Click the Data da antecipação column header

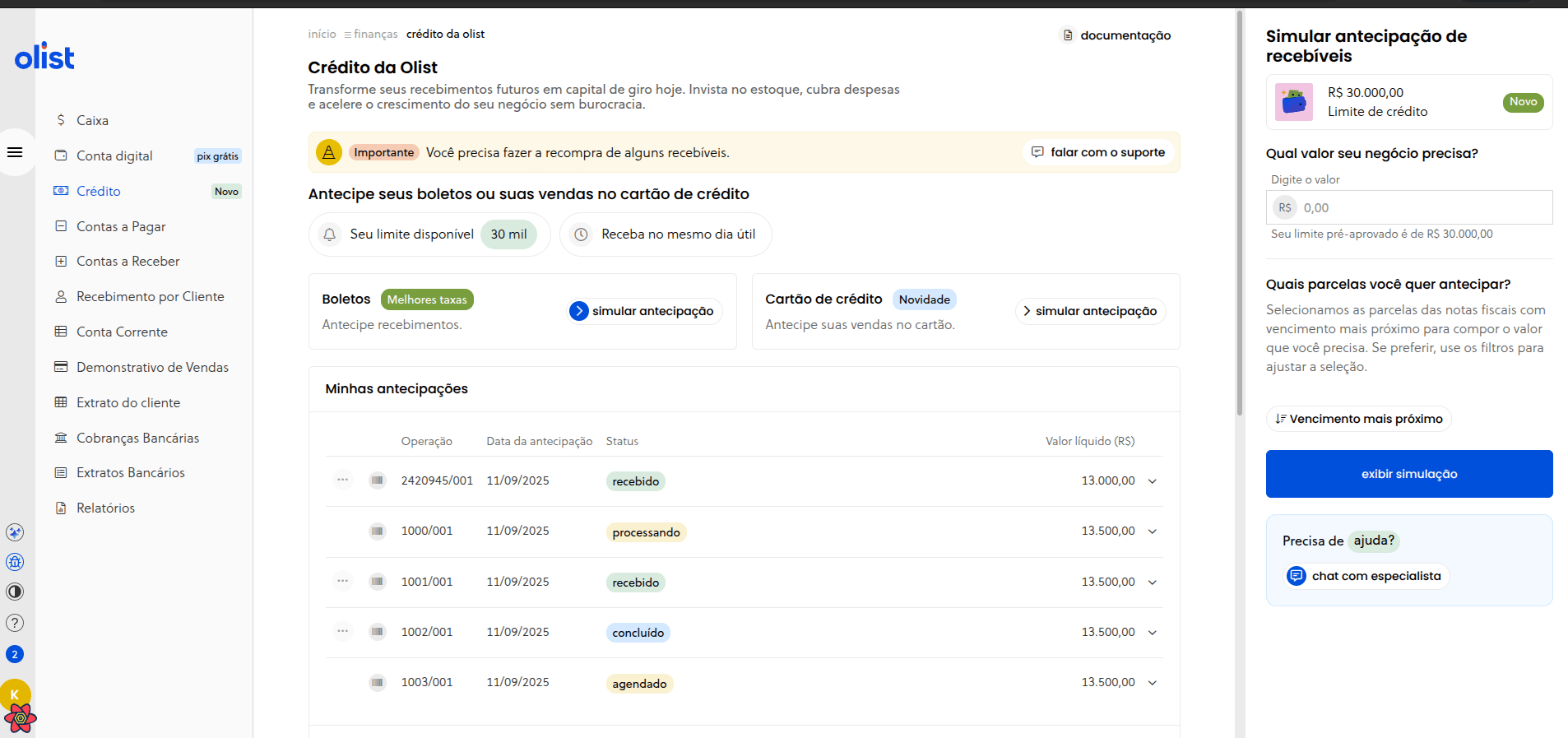pos(540,441)
